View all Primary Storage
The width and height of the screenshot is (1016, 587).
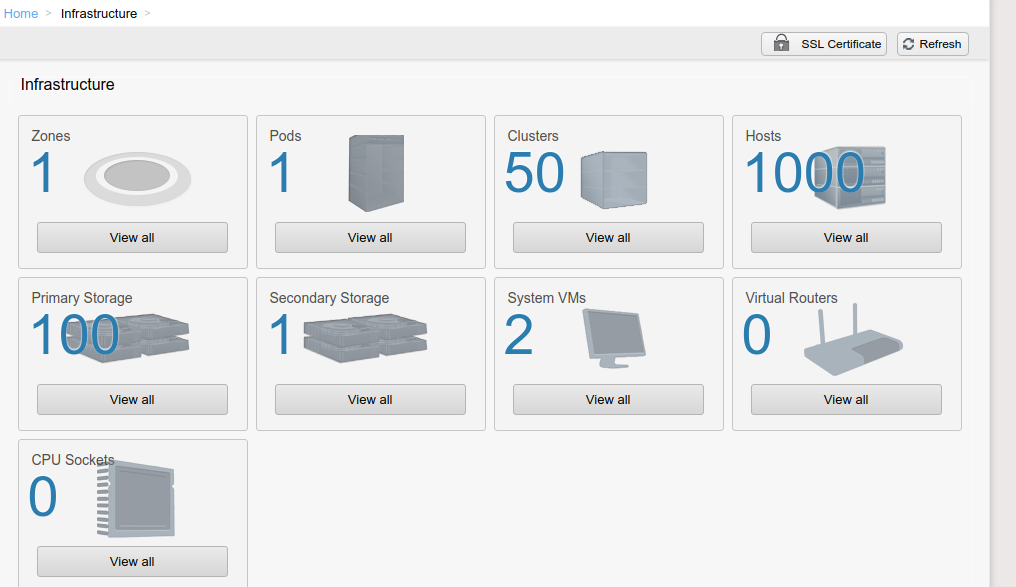132,400
